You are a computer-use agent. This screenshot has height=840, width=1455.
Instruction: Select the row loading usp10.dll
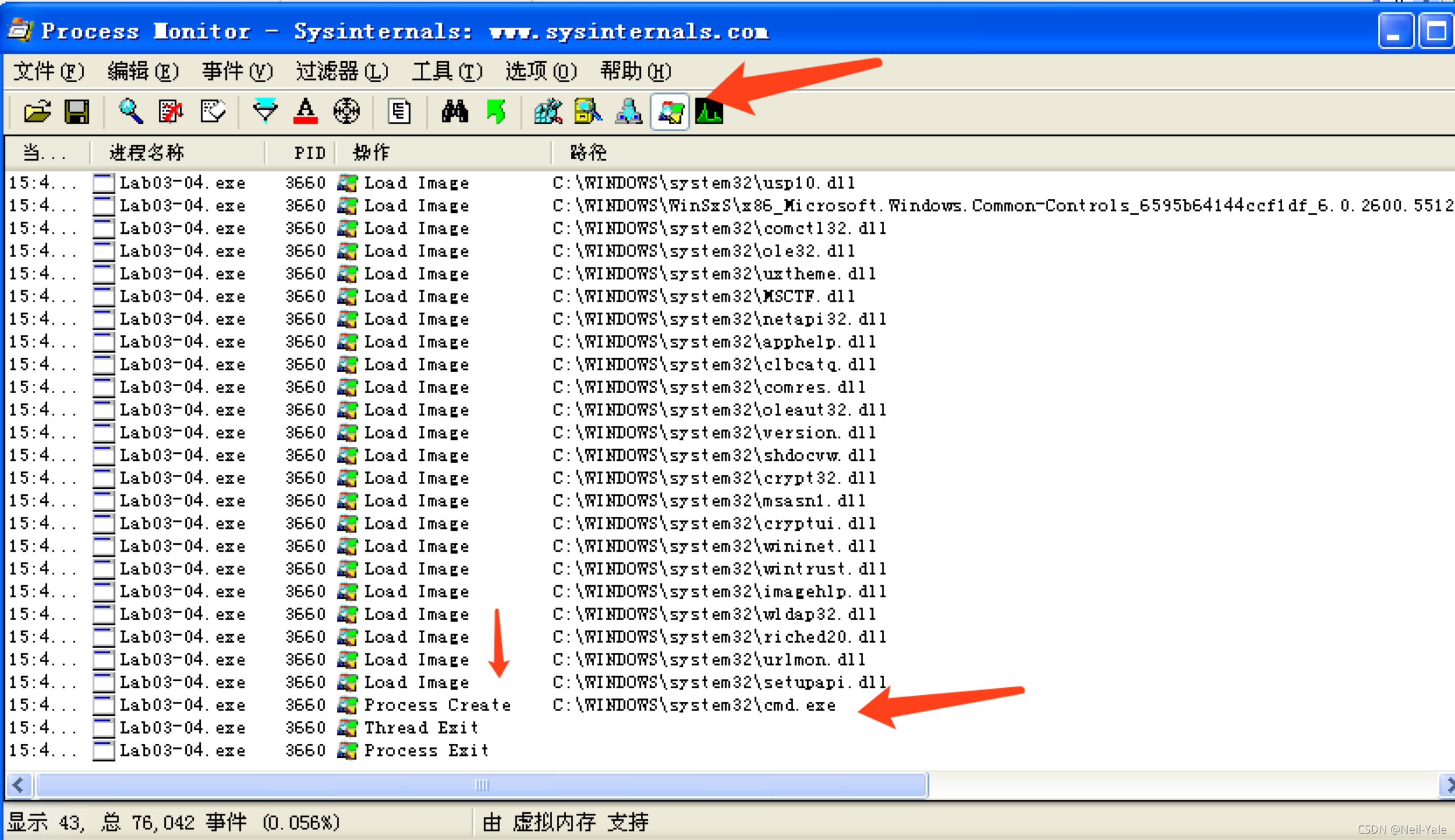click(730, 183)
